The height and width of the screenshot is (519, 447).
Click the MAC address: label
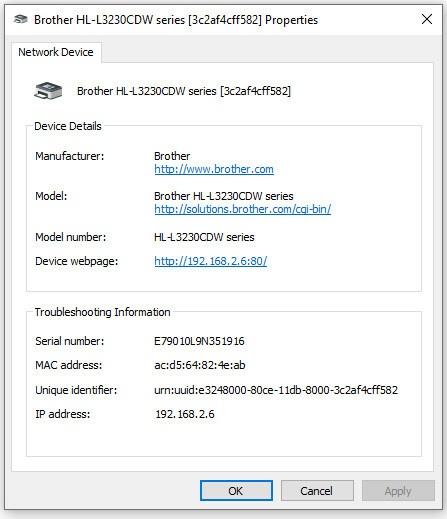(x=69, y=365)
